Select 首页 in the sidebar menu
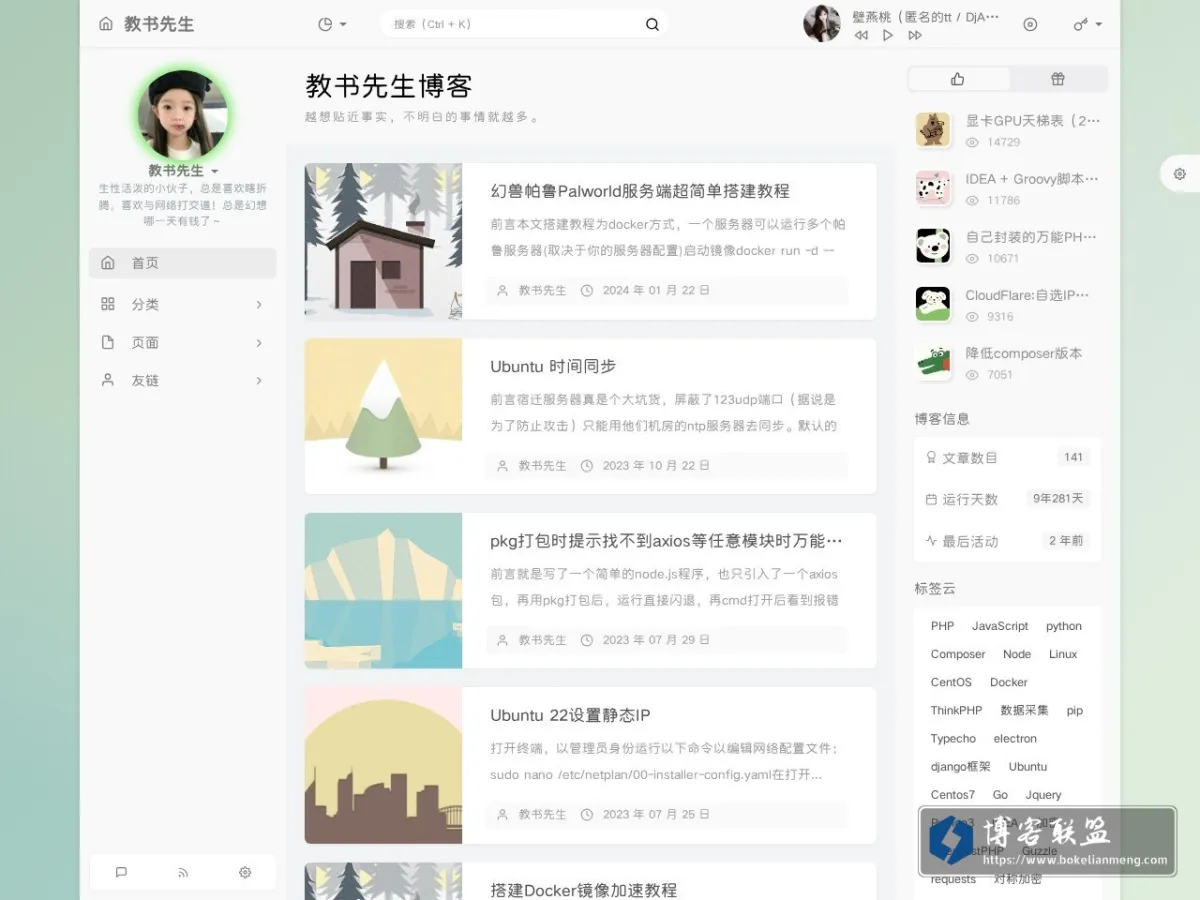The image size is (1200, 900). click(x=183, y=263)
